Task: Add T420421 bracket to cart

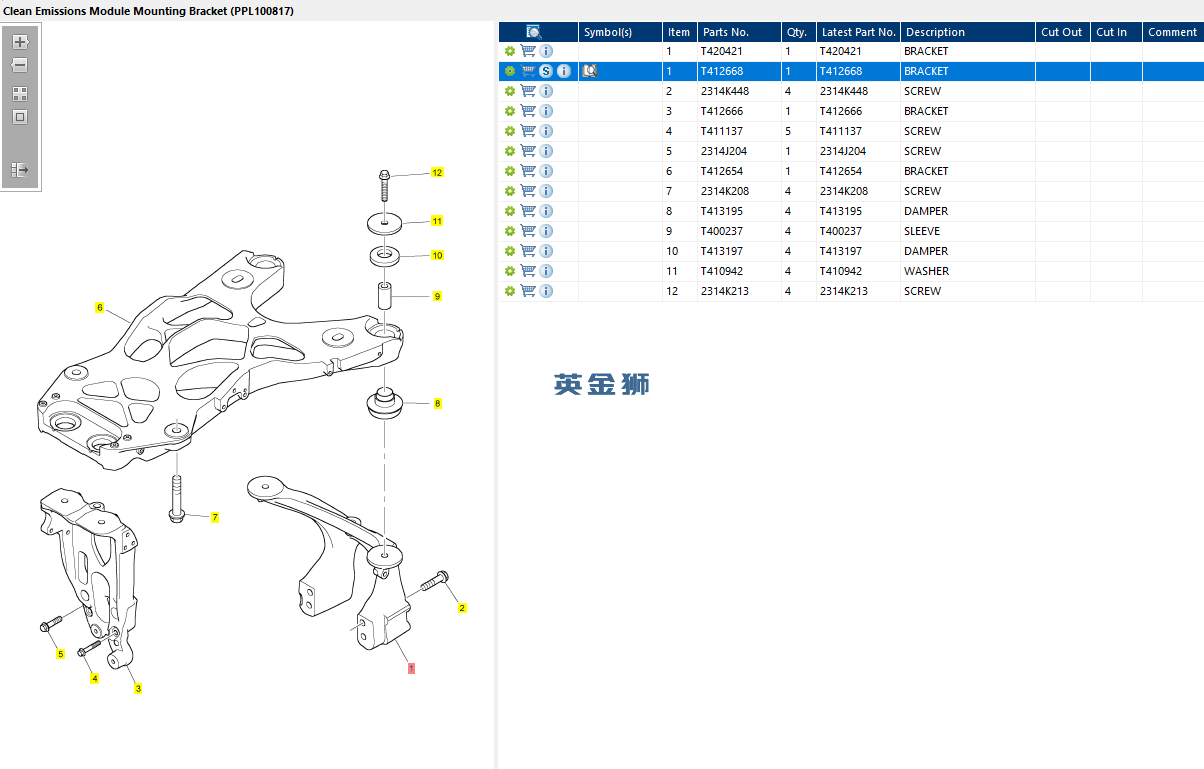Action: point(528,51)
